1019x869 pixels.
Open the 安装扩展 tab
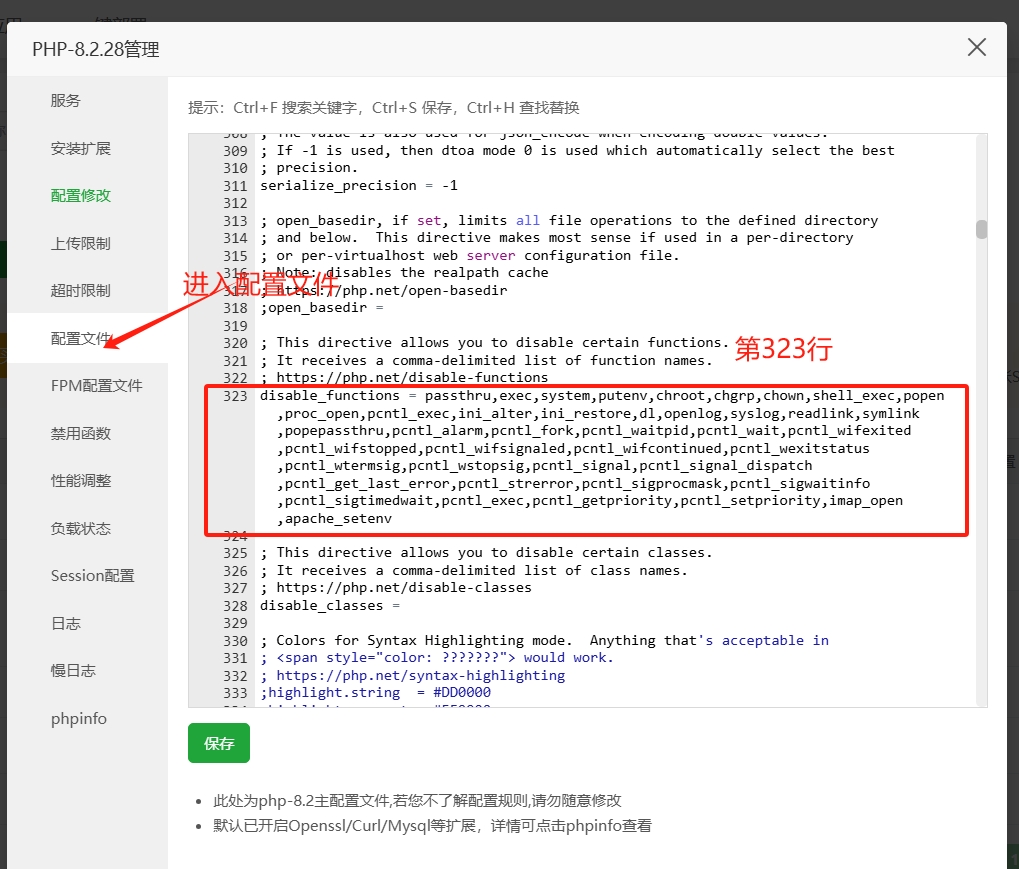tap(81, 149)
